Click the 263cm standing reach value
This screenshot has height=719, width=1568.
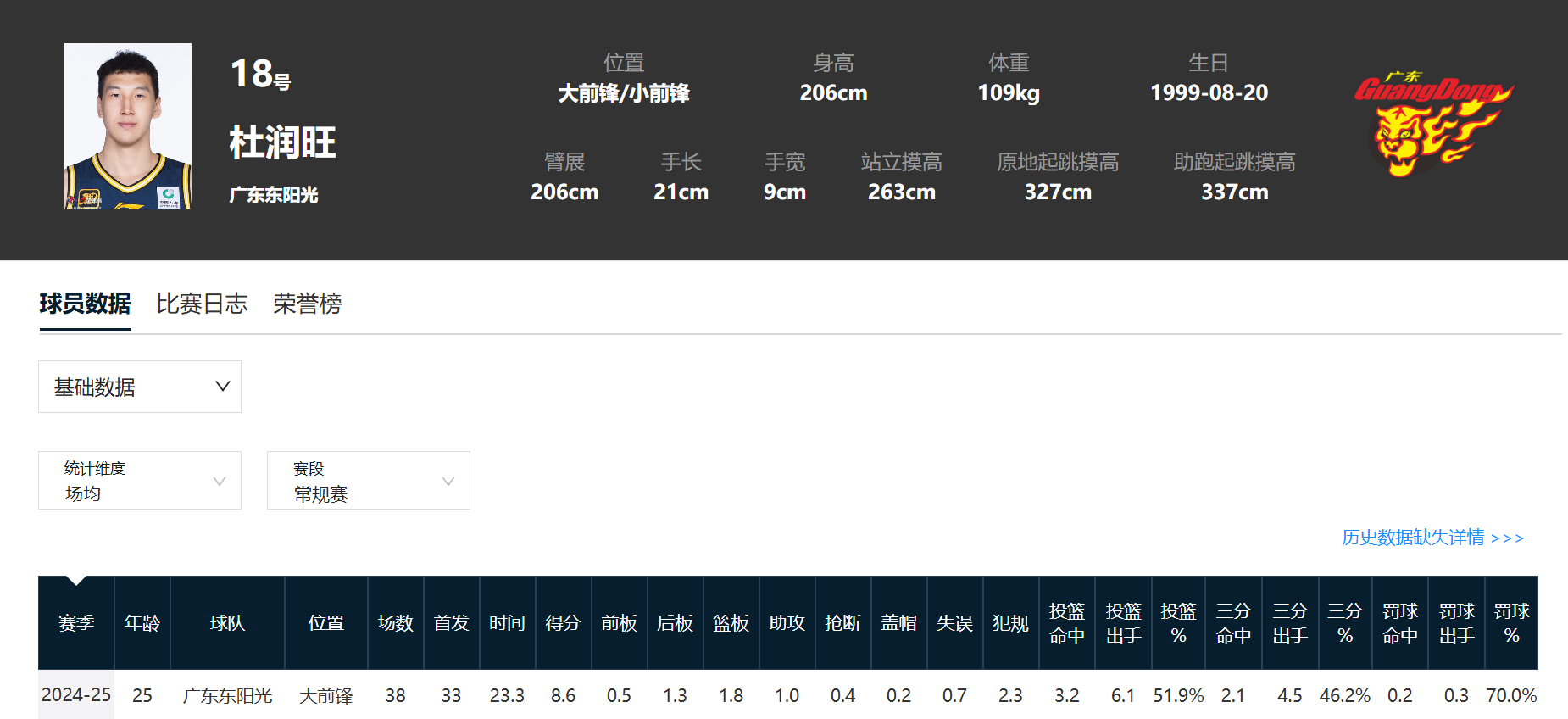(901, 192)
